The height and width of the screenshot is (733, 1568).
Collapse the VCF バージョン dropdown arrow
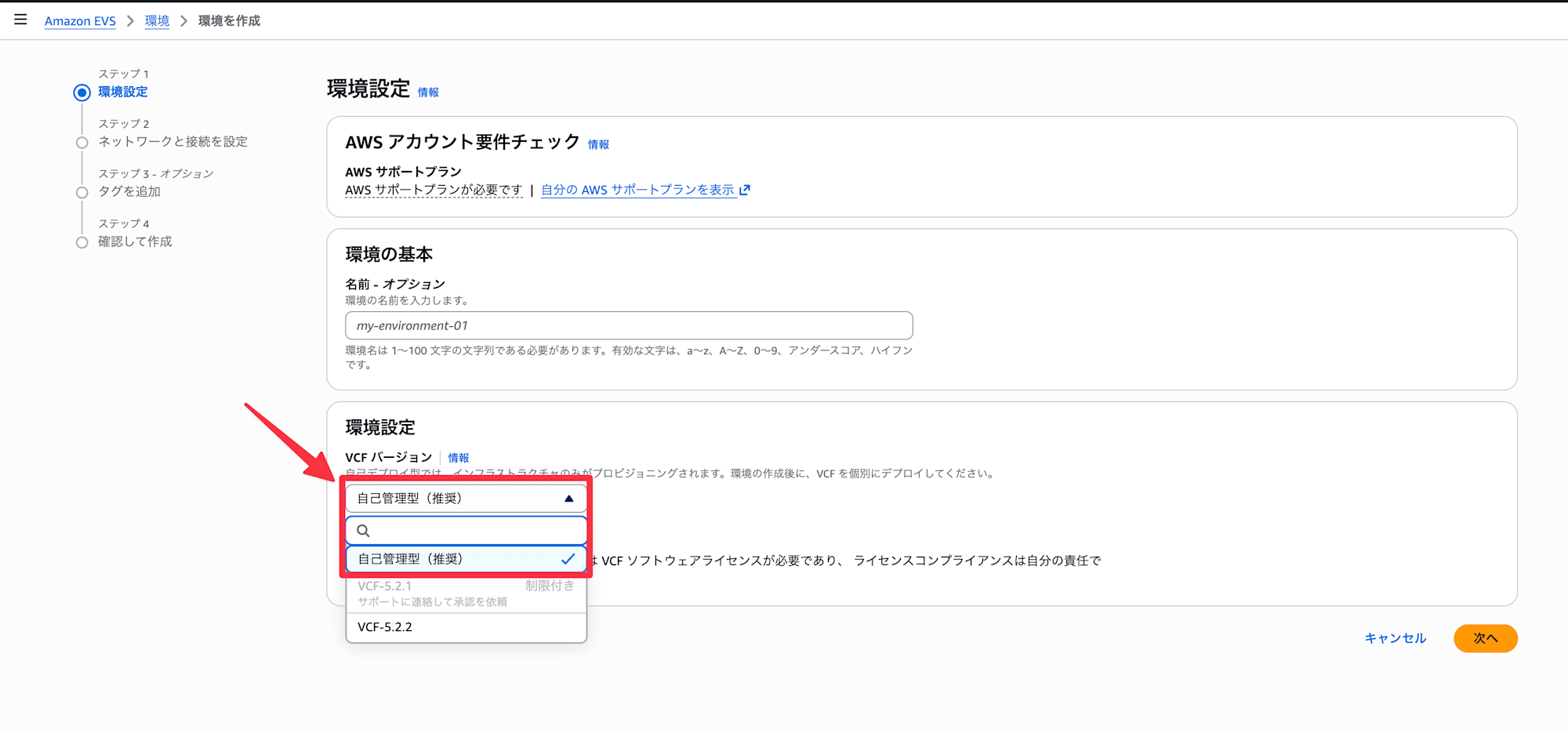(x=569, y=499)
